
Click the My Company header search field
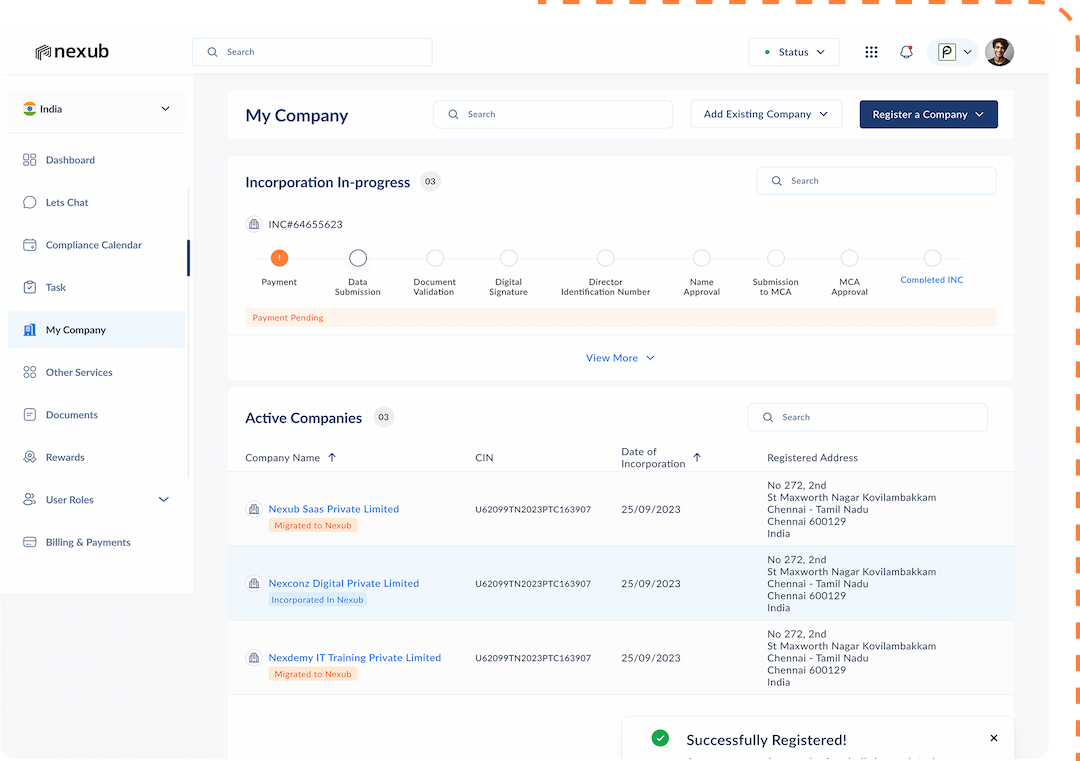tap(553, 114)
